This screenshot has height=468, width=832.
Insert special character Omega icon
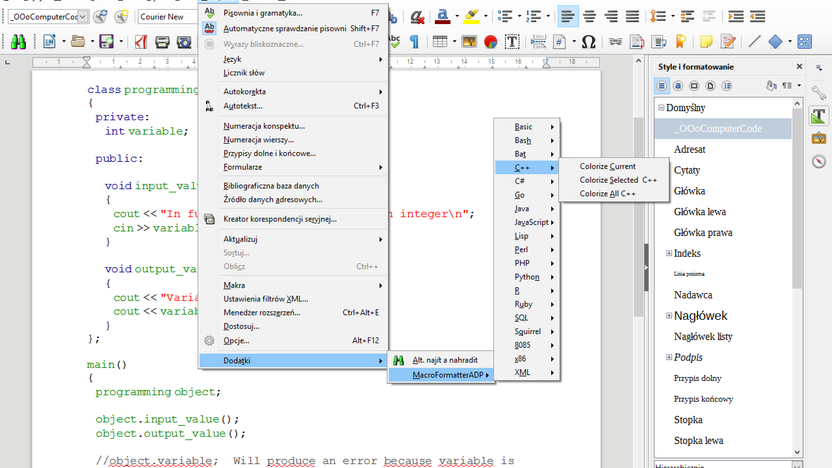[588, 41]
